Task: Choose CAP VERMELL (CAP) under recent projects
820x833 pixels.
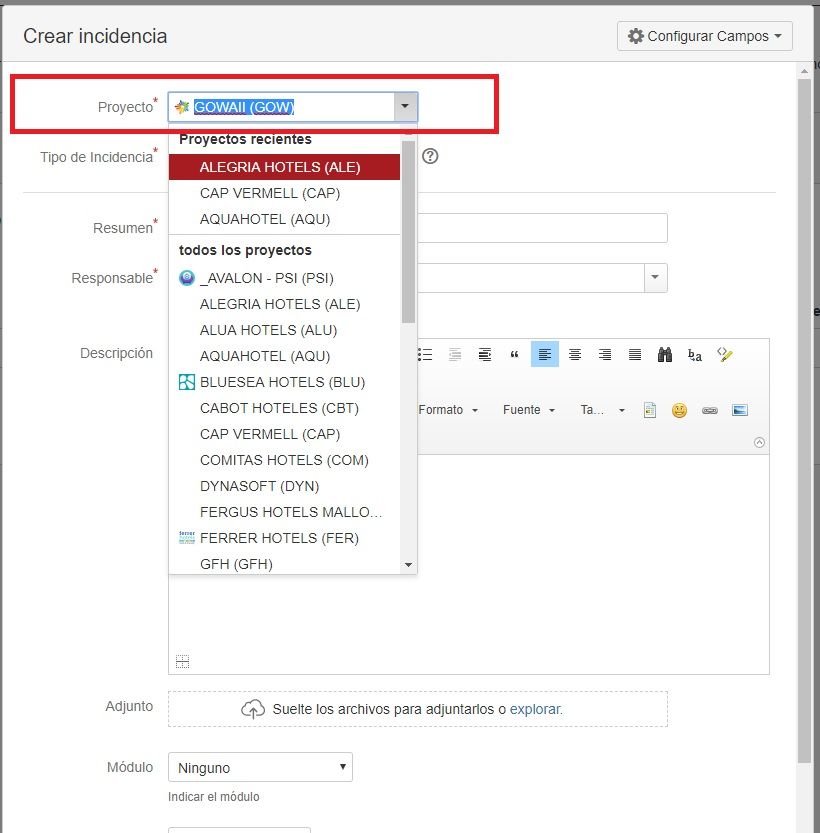Action: click(284, 193)
